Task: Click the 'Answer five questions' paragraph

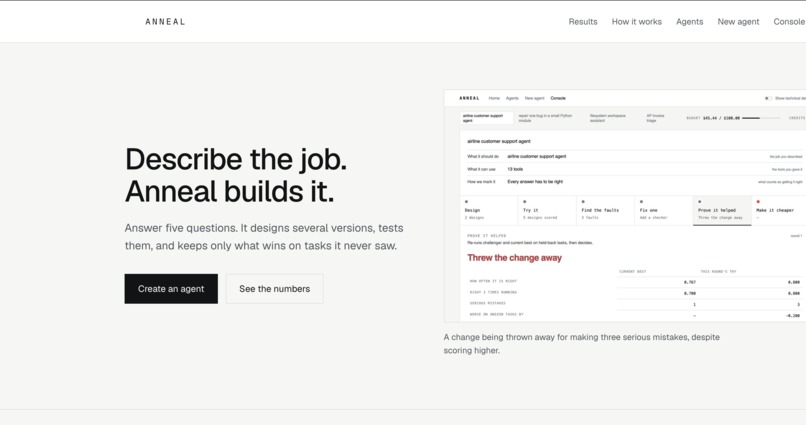Action: pyautogui.click(x=264, y=237)
